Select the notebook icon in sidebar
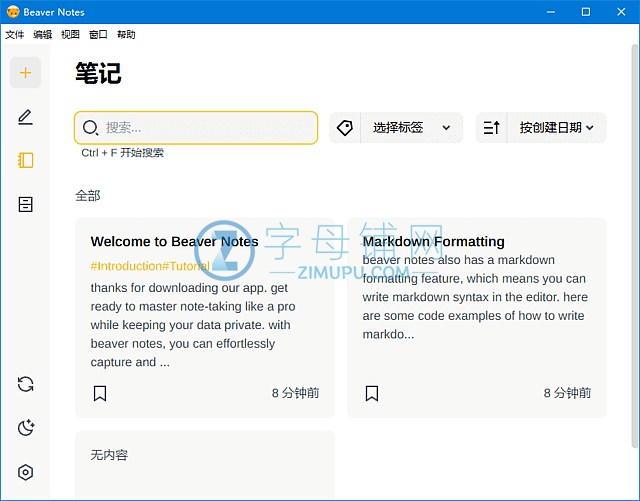The image size is (640, 501). click(26, 160)
